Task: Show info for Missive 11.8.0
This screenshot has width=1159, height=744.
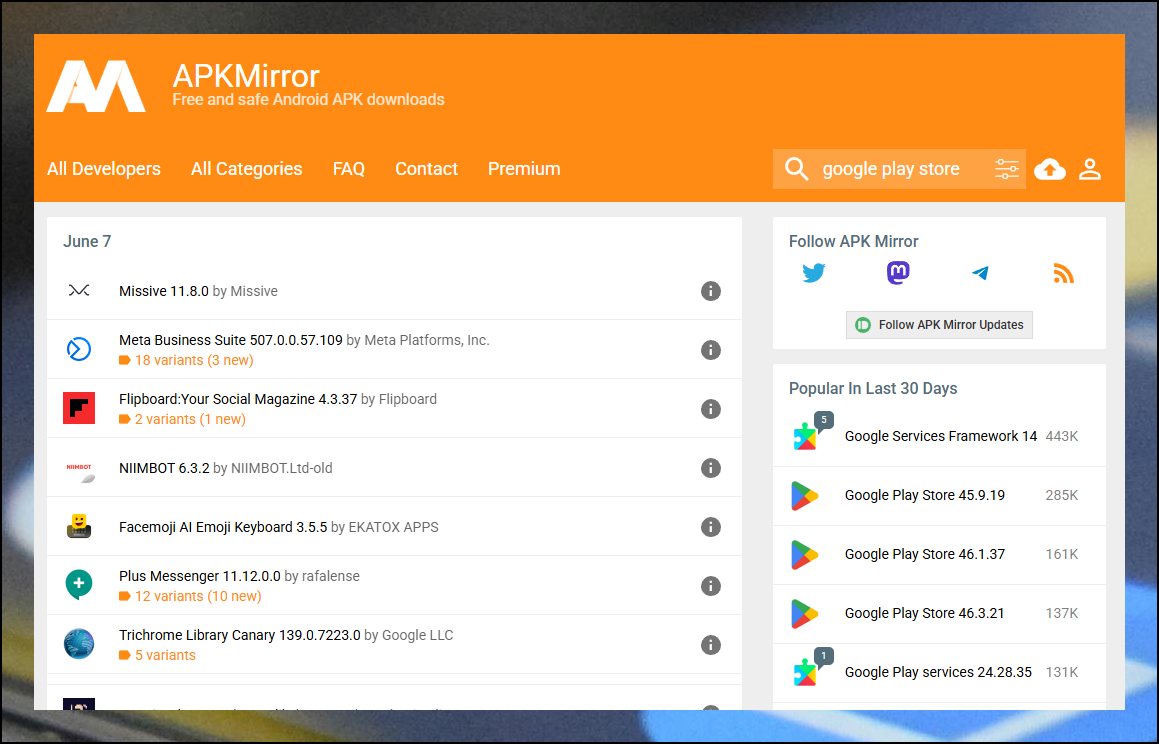Action: [710, 291]
